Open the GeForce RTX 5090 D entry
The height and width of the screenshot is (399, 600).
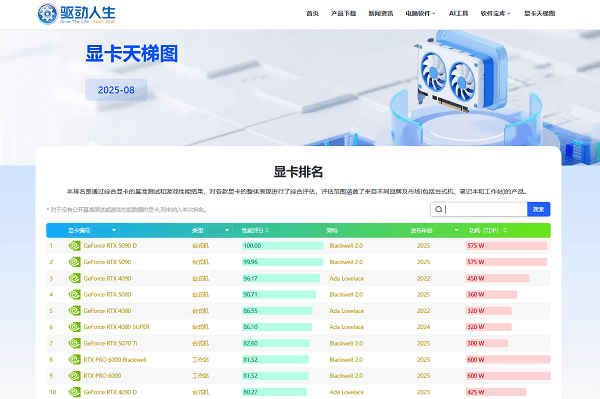110,246
